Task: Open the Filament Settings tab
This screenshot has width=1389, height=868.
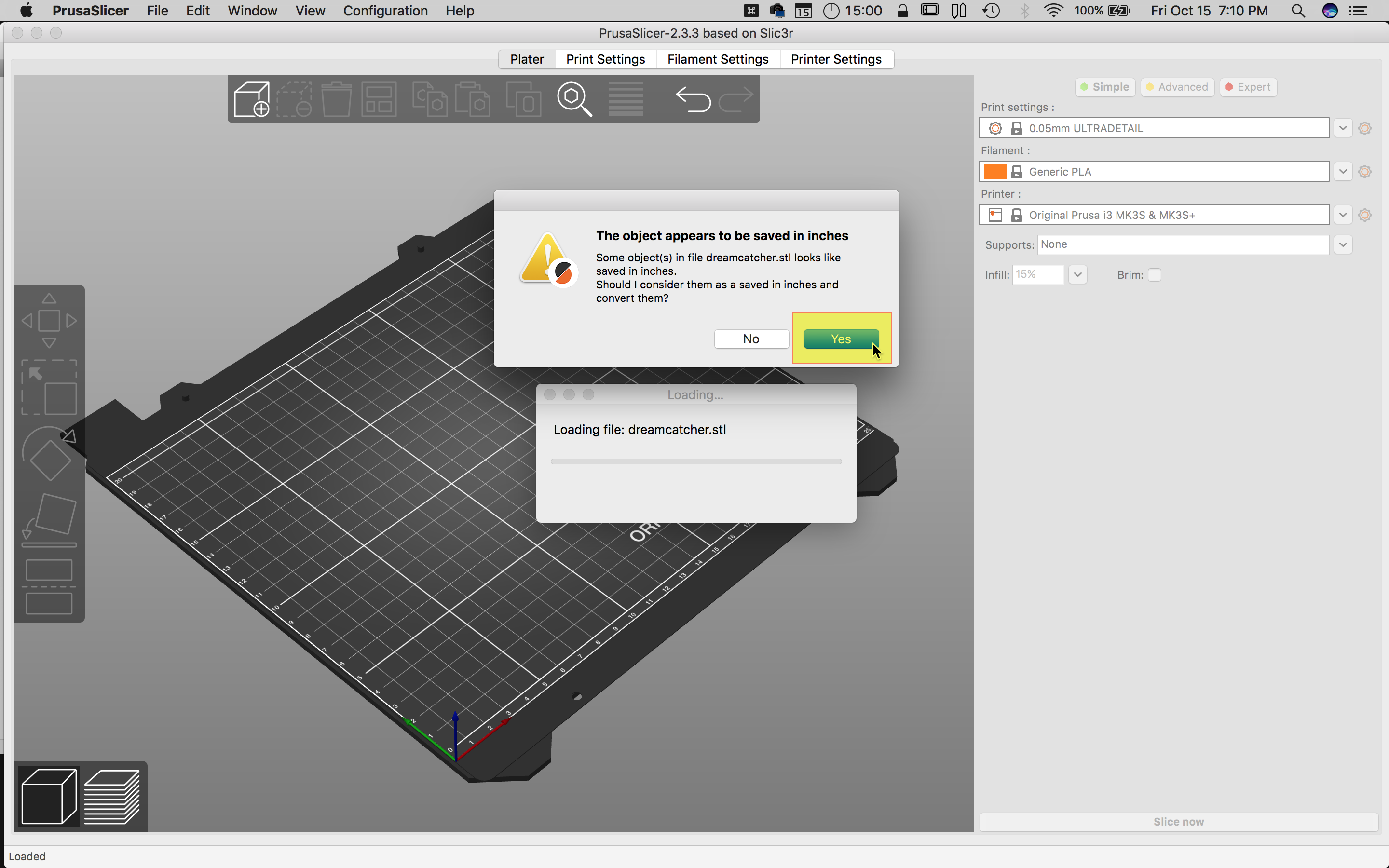Action: (718, 59)
